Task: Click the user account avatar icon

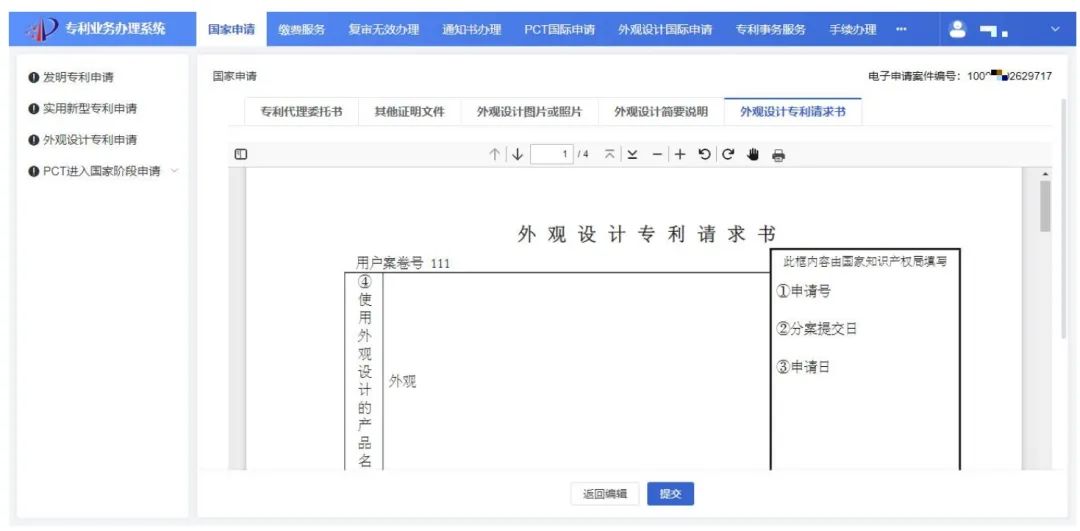Action: [957, 29]
